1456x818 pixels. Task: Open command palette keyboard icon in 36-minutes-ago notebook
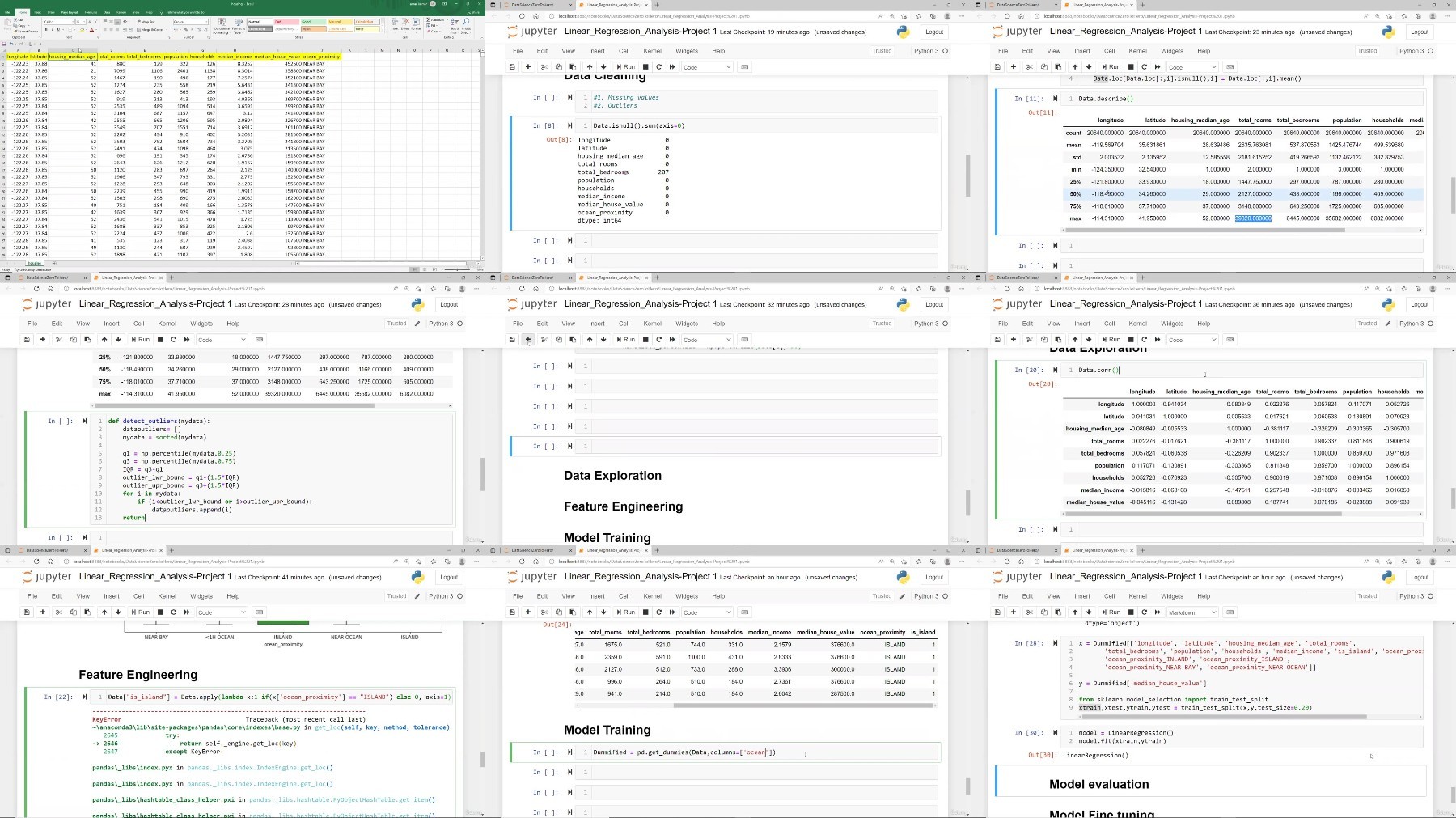click(x=1230, y=339)
